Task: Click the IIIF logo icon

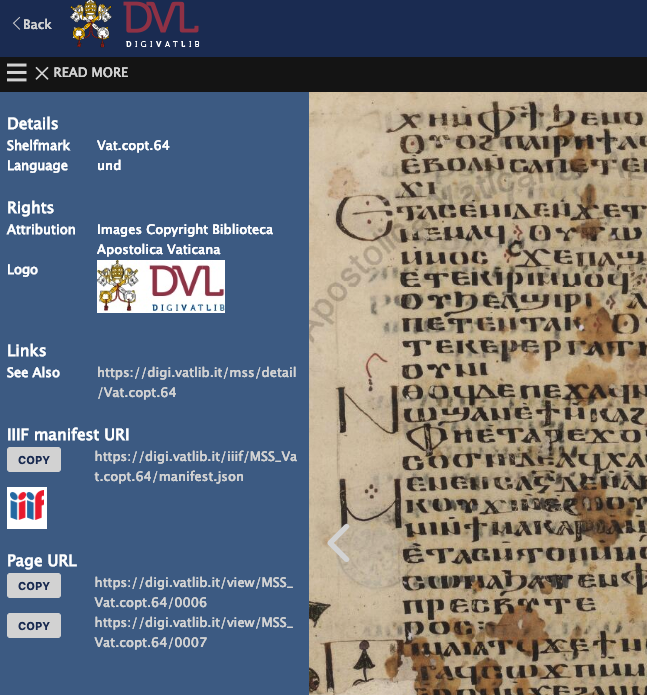Action: point(27,508)
